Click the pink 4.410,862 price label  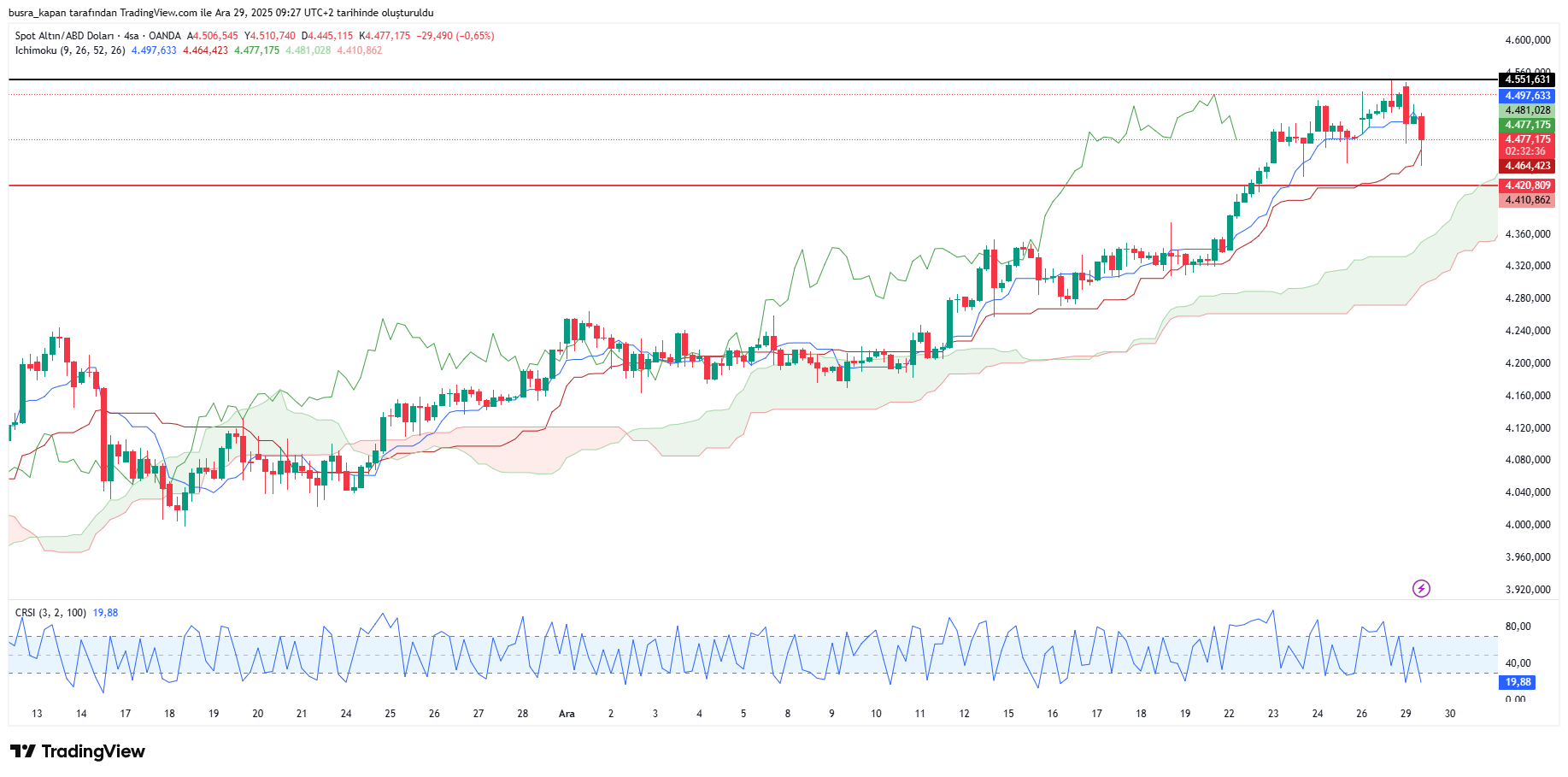[x=1527, y=200]
